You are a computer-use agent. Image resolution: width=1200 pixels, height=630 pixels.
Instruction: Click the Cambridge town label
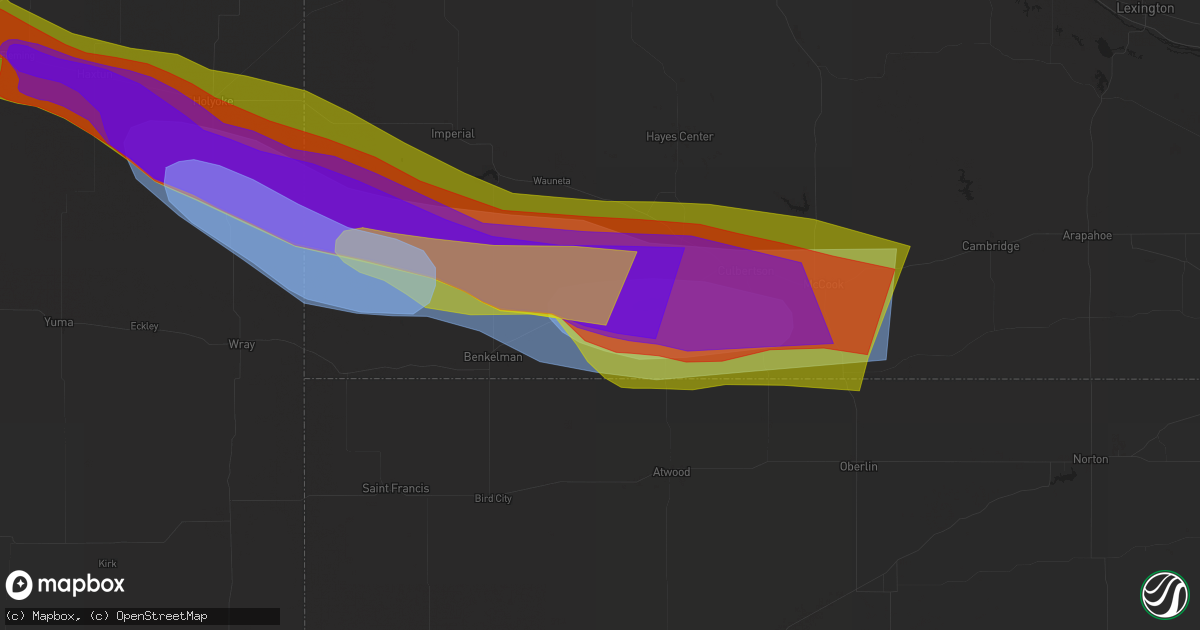pyautogui.click(x=991, y=246)
